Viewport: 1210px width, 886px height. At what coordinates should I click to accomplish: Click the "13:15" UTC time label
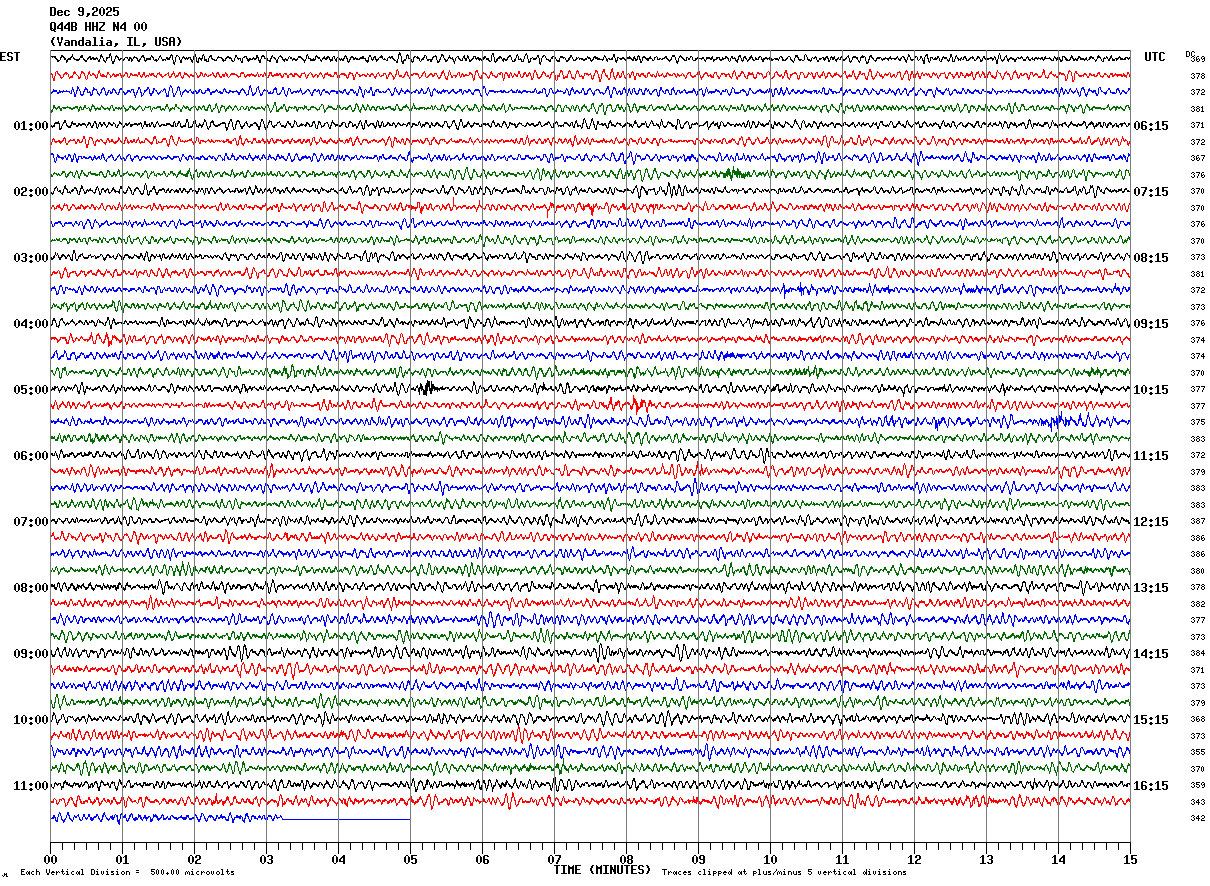coord(1150,588)
